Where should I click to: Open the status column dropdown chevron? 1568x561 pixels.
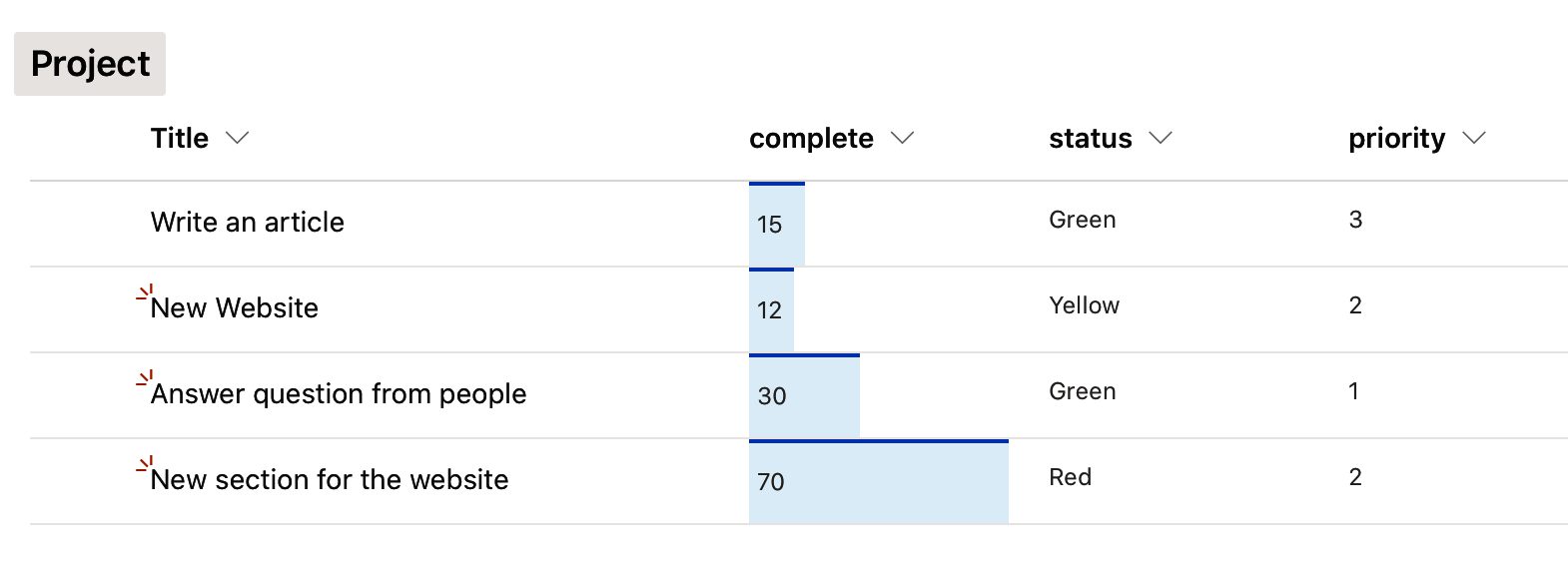tap(1160, 138)
